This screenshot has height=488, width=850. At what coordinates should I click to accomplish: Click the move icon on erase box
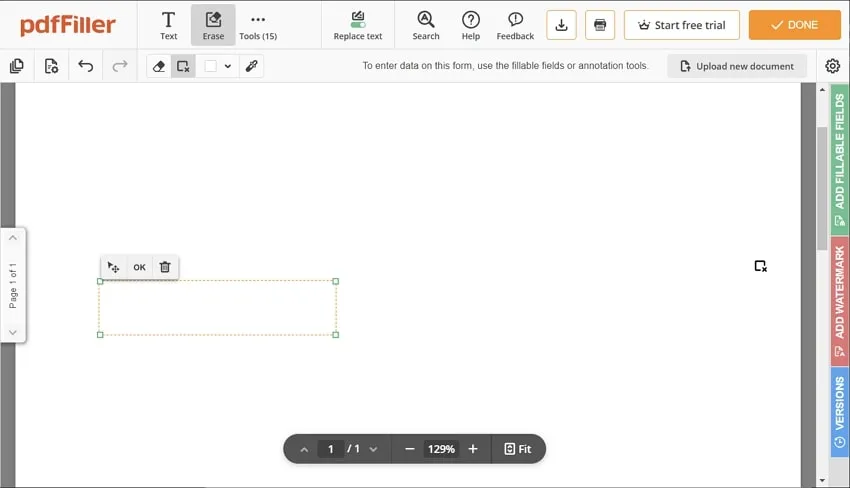point(113,267)
